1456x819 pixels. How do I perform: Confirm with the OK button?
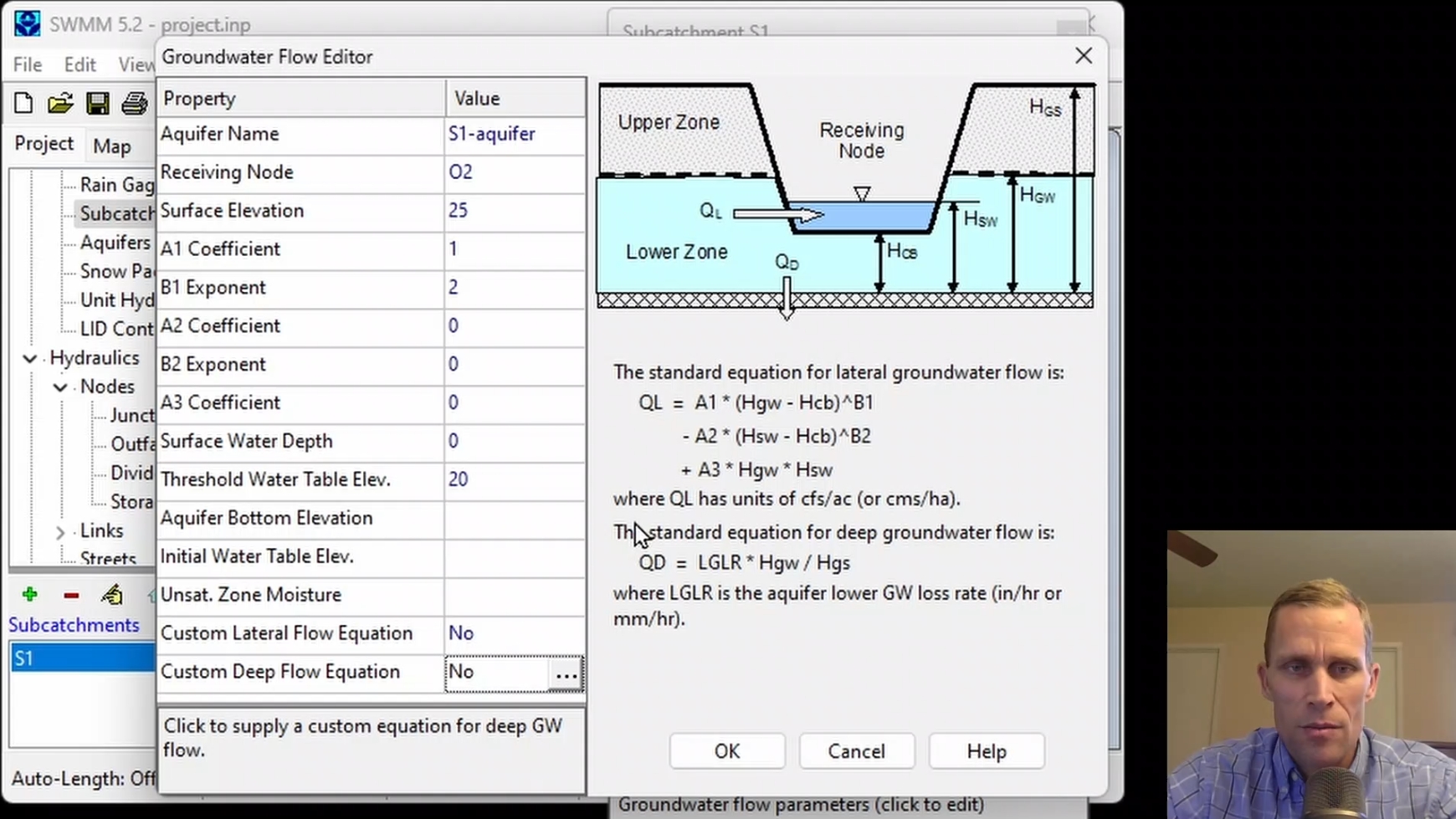[x=727, y=751]
